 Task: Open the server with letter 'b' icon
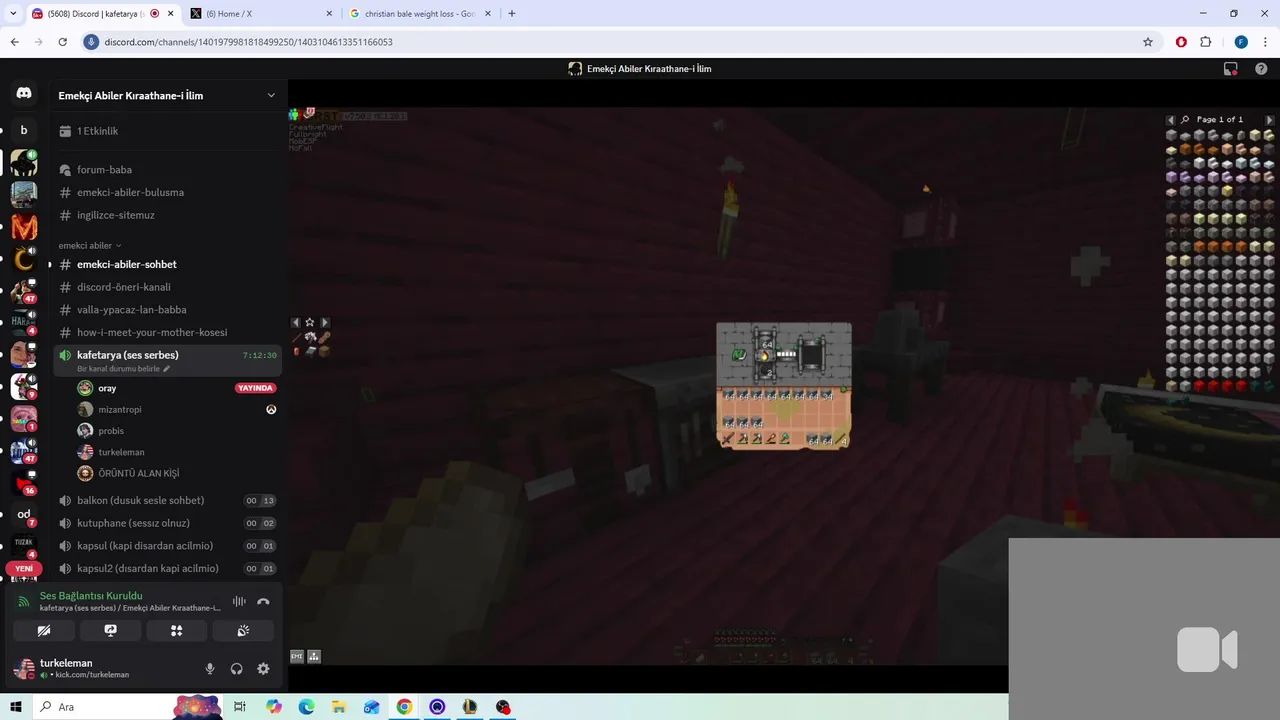24,130
